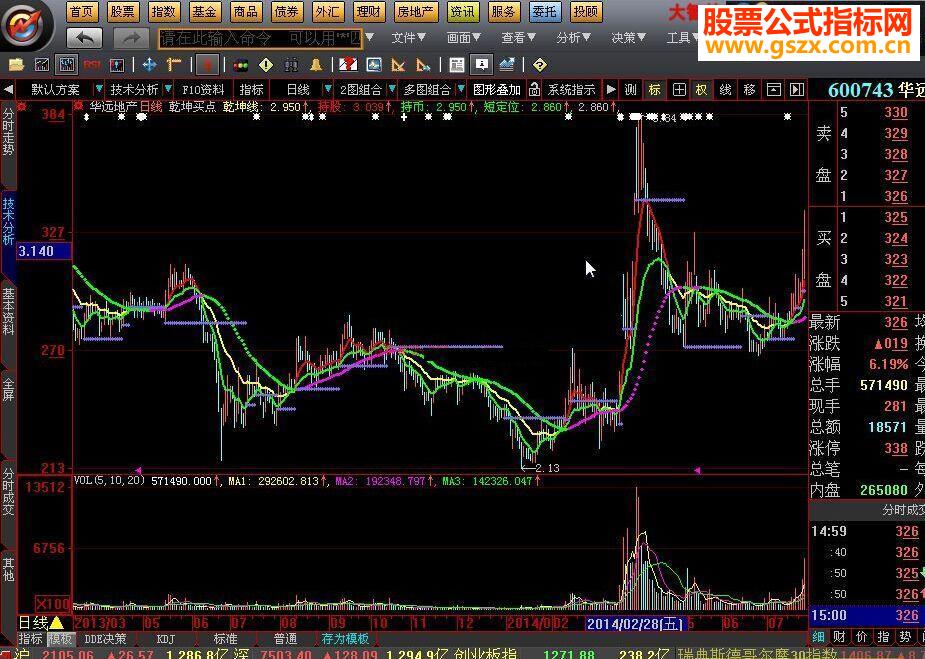
Task: Activate the blue four-arrow move icon
Action: point(149,64)
